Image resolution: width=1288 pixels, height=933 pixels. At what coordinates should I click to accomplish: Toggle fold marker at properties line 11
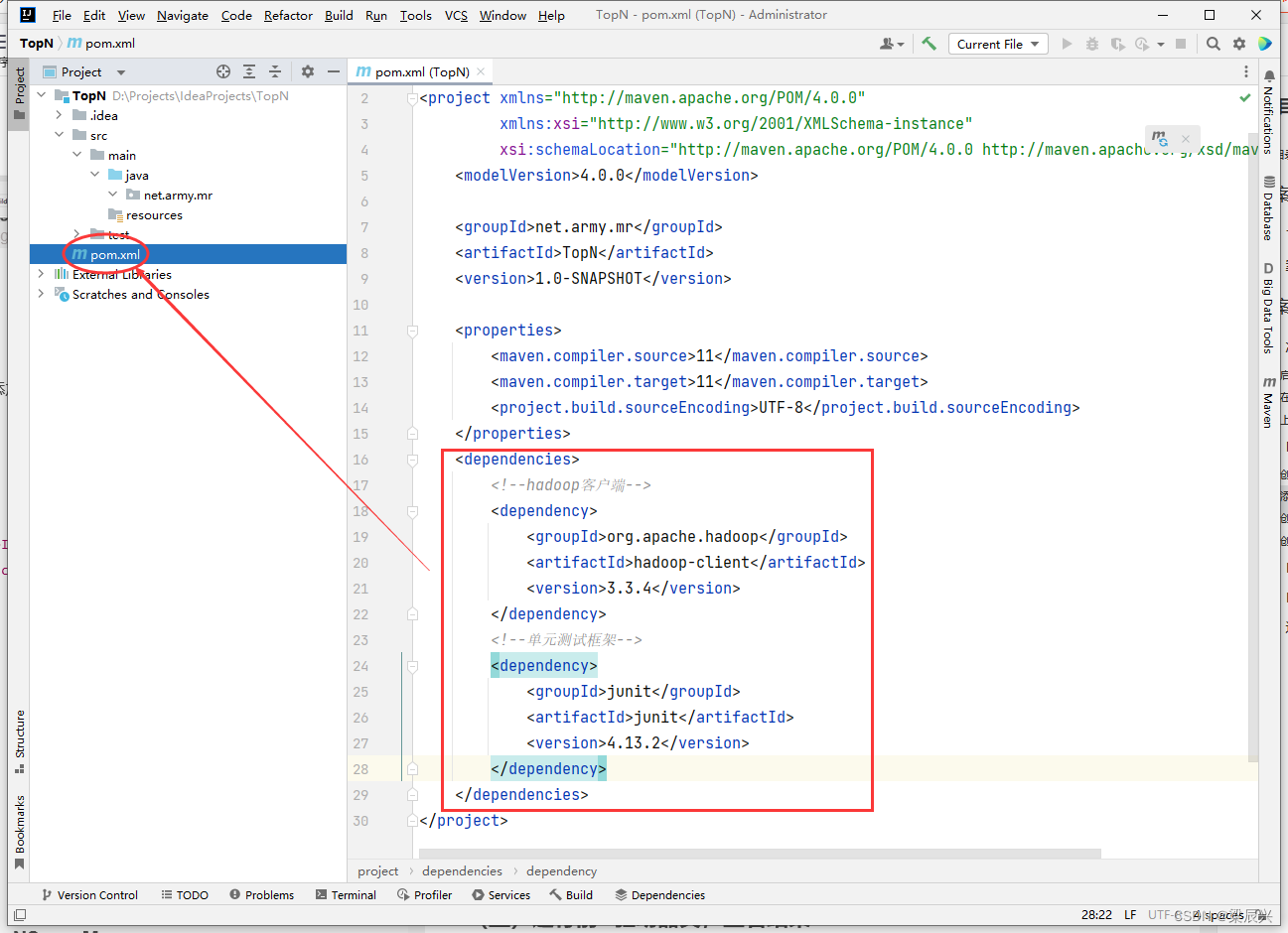412,331
